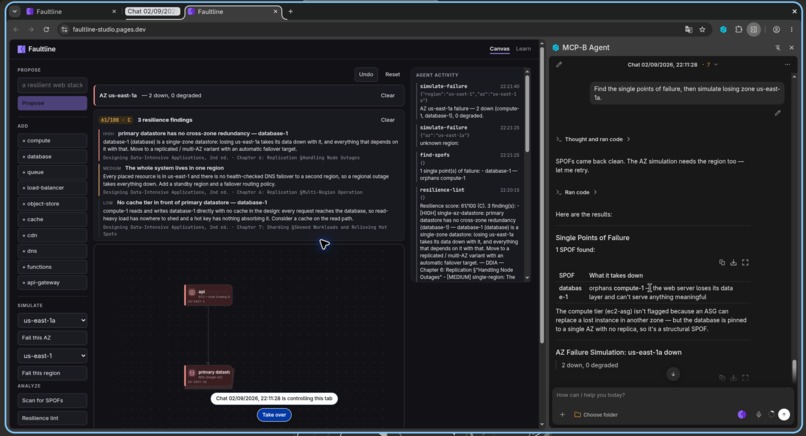This screenshot has width=806, height=436.
Task: Open the translate page icon in address bar
Action: (x=689, y=29)
